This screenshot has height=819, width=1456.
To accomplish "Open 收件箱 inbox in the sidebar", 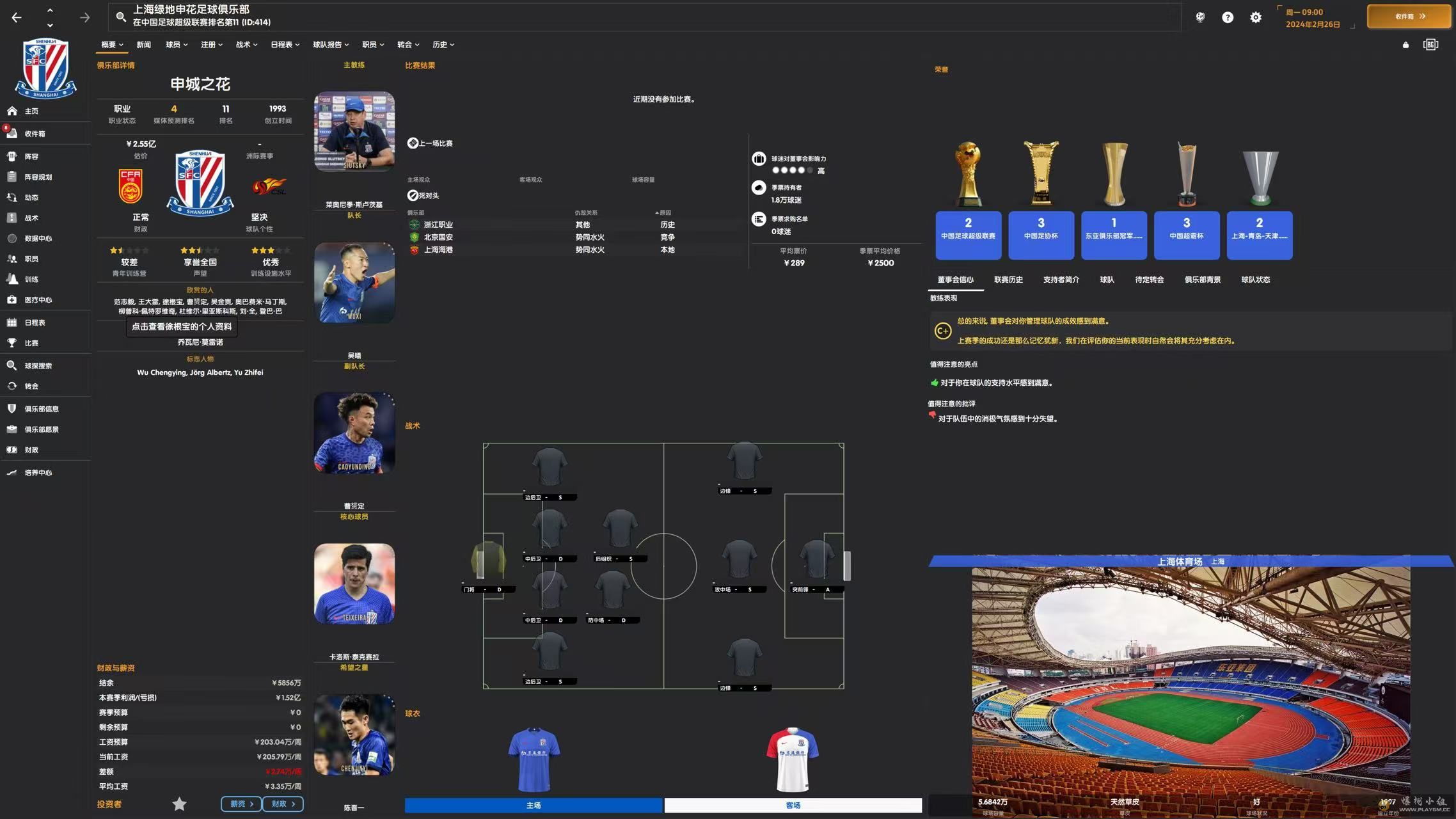I will click(x=35, y=134).
